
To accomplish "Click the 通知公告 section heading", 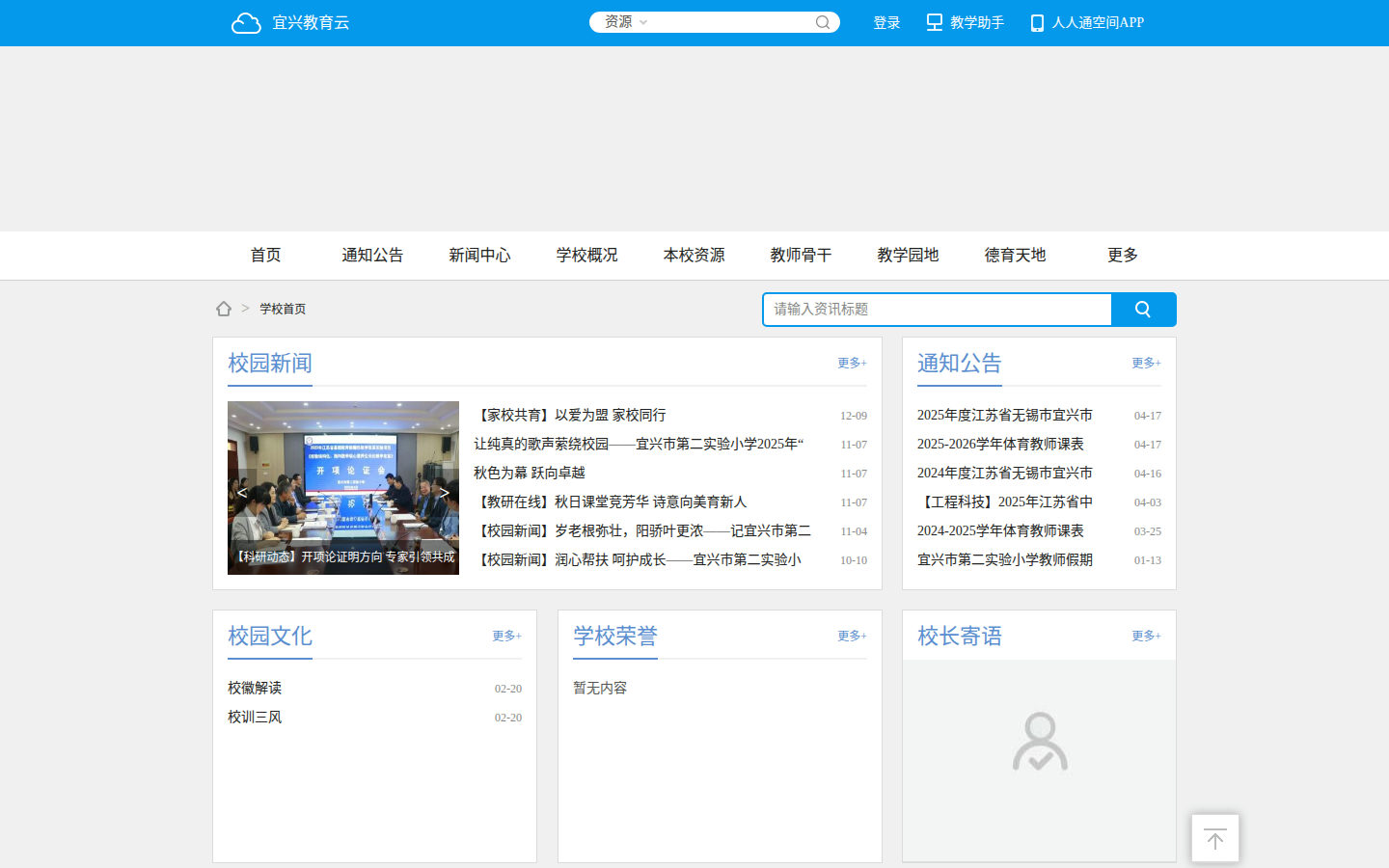I will (x=960, y=364).
